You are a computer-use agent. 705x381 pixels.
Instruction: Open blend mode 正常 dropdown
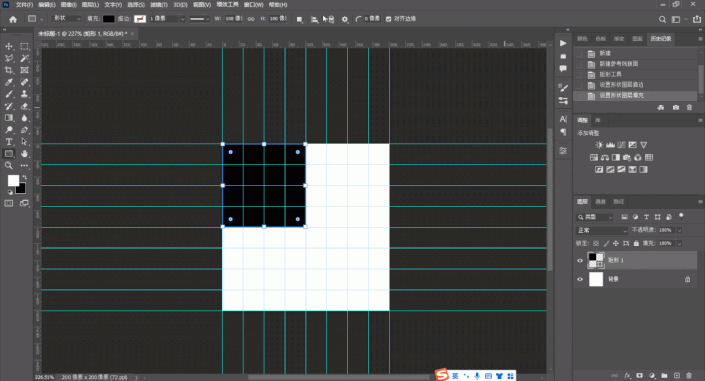[x=602, y=230]
